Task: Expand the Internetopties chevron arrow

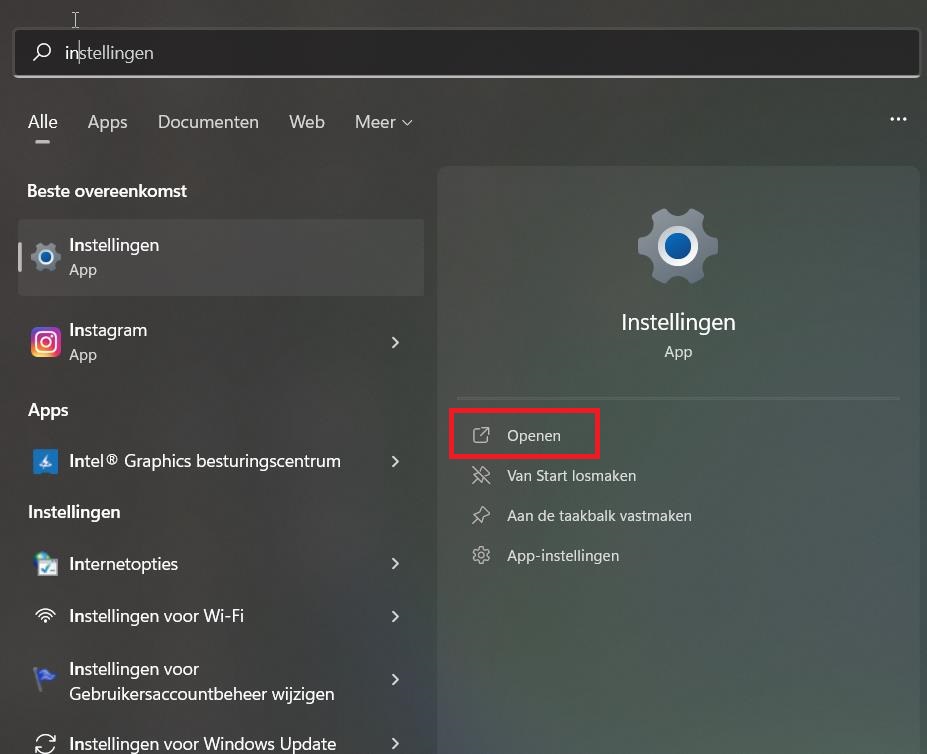Action: click(395, 564)
